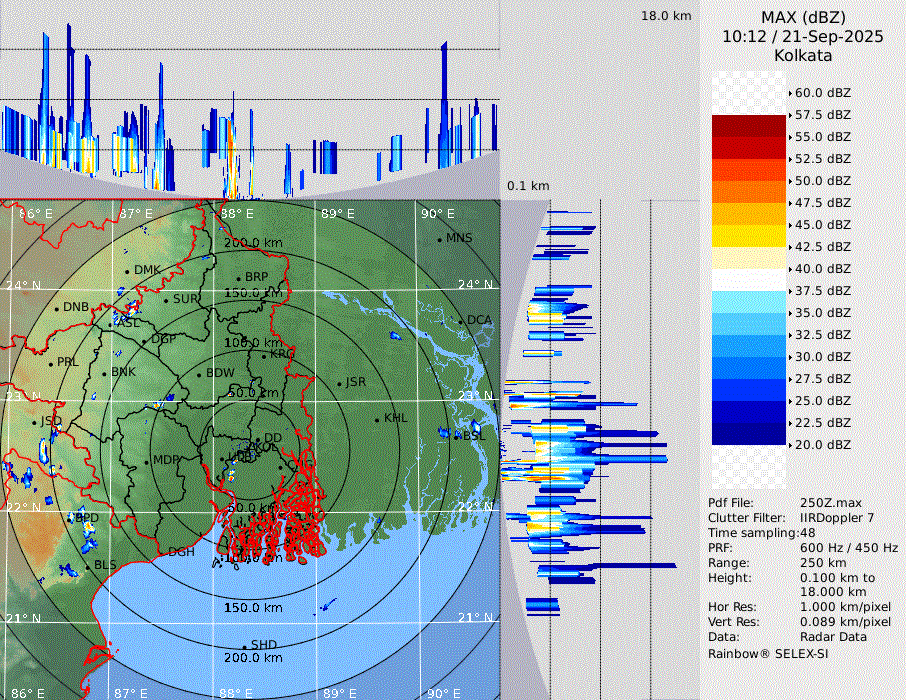Pick the 32.5 dBZ legend label
The image size is (906, 700).
822,335
